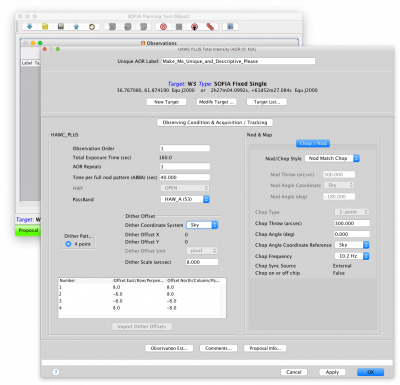Click the Nod Angle (deg) field
The image size is (400, 385).
339,197
